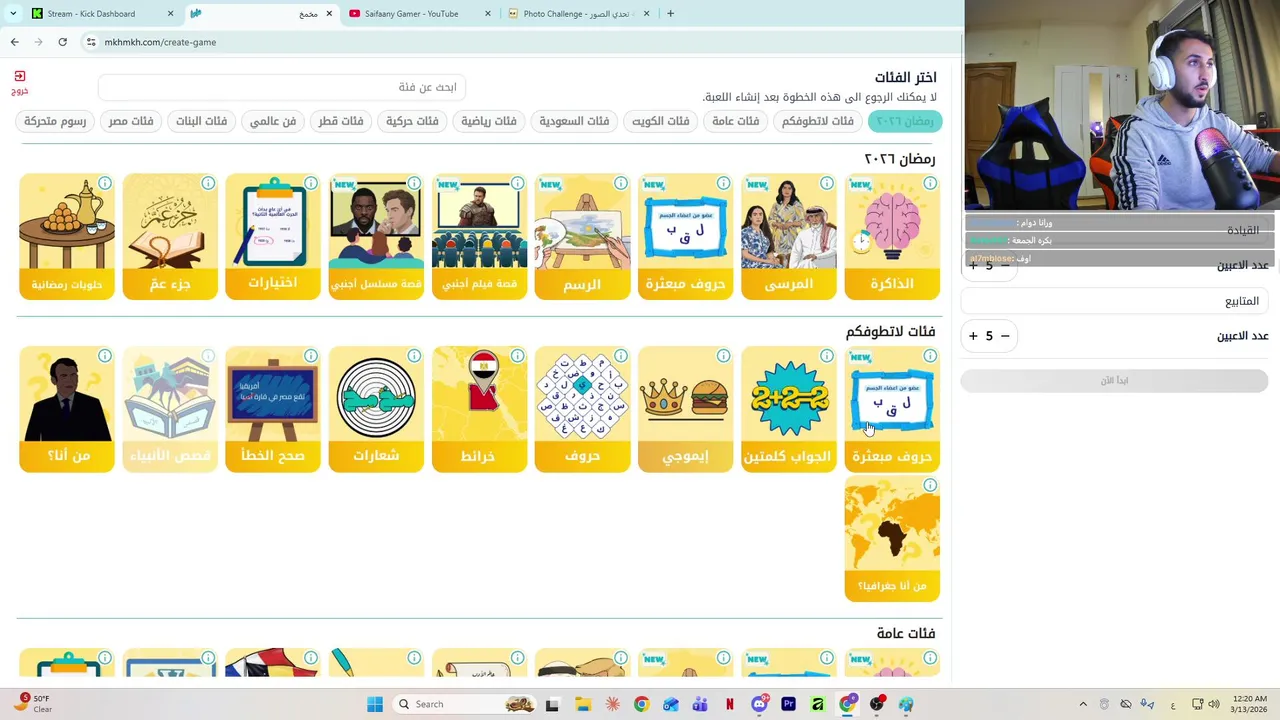Screen dimensions: 1280x720
Task: Show hidden icons chevron in system tray
Action: pyautogui.click(x=1083, y=704)
